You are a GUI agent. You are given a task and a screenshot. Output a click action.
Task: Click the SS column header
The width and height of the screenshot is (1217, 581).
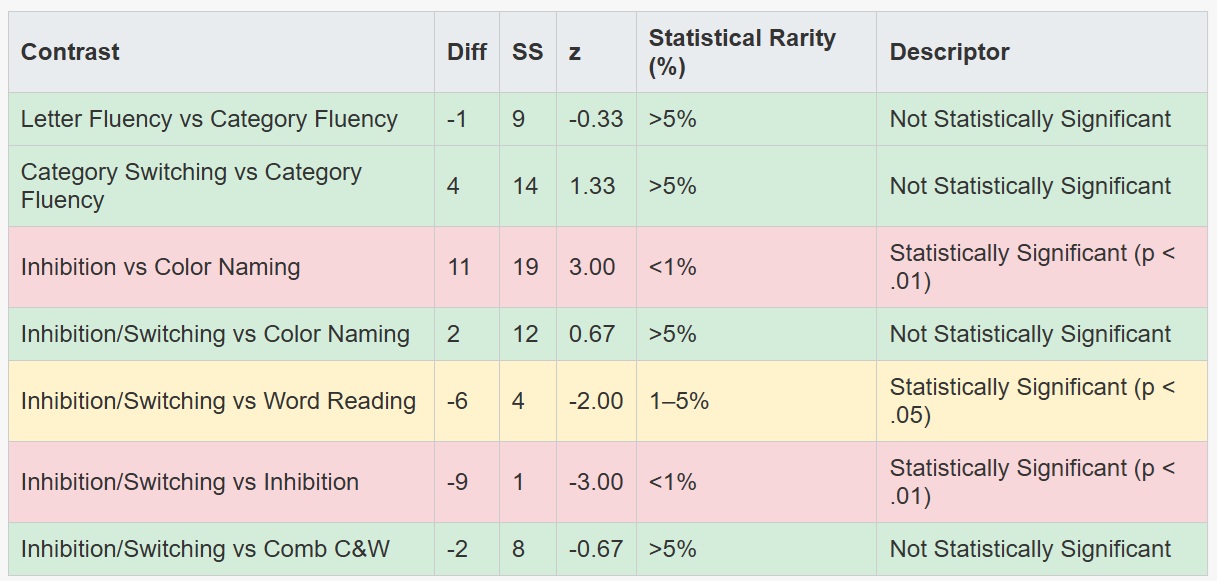point(527,53)
